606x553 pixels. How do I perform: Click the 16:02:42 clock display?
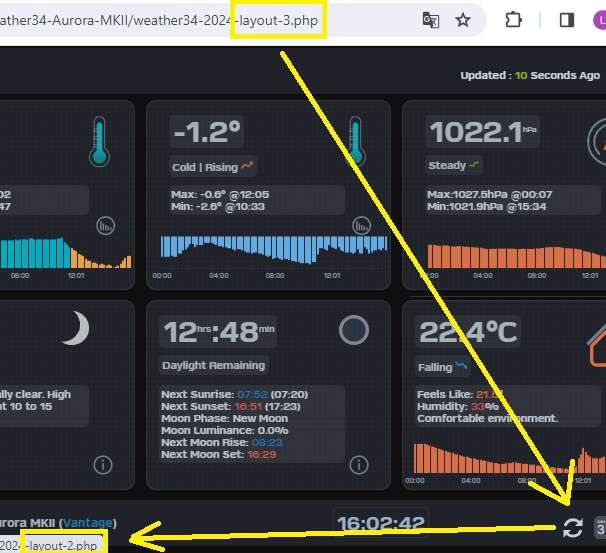381,523
